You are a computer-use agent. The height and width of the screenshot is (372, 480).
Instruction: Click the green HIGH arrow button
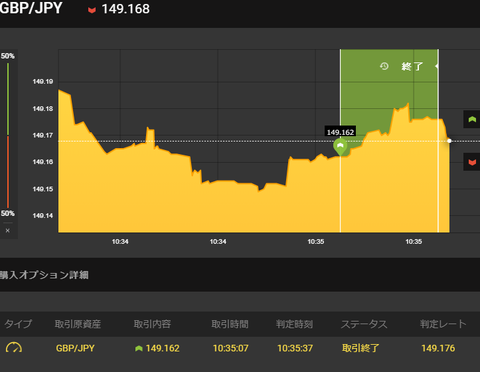(472, 119)
